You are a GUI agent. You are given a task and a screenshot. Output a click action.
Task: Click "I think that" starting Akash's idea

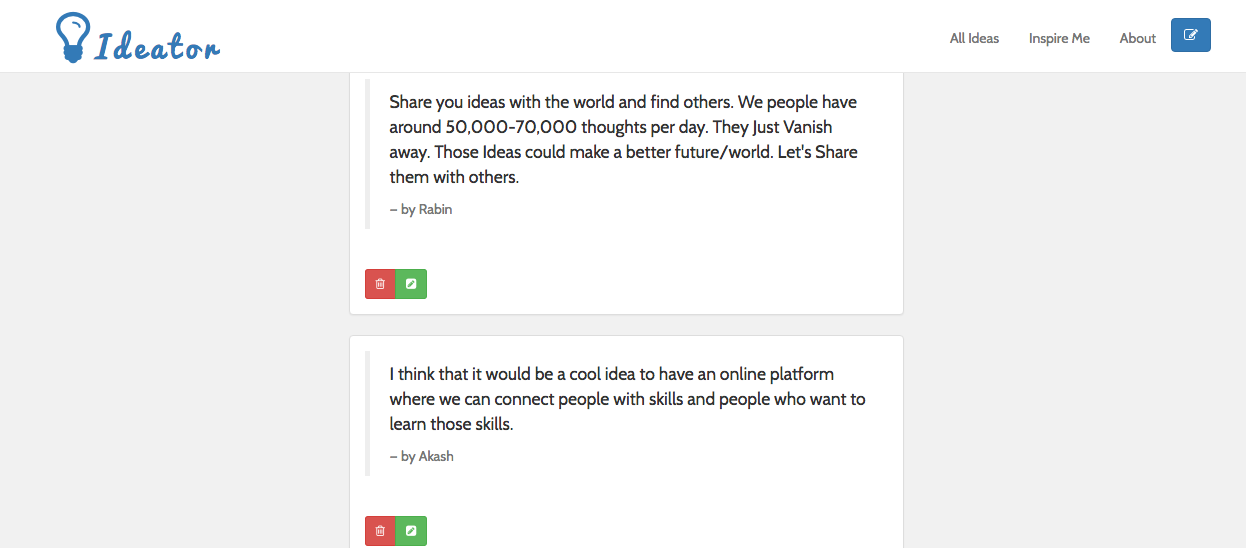click(x=429, y=374)
